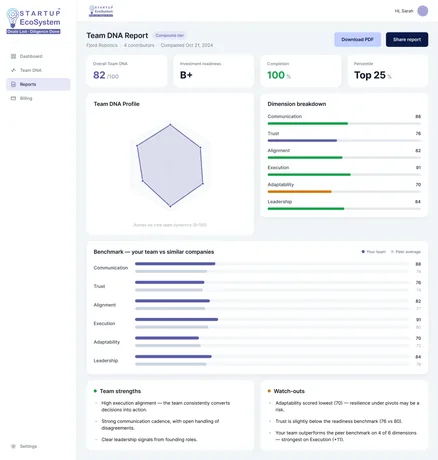Viewport: 438px width, 460px height.
Task: Click the Benchmark Leadership label
Action: click(x=106, y=361)
